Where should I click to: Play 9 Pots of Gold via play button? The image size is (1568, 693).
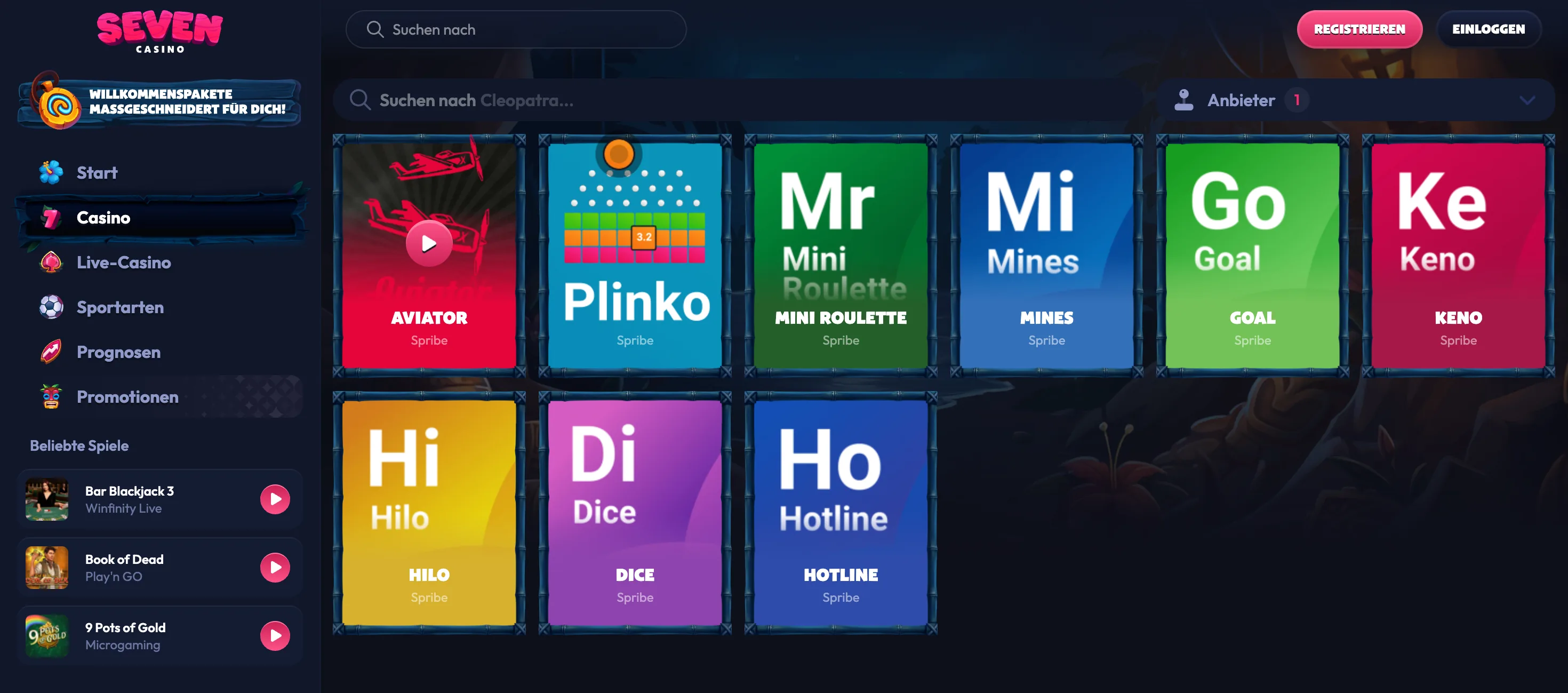pos(275,636)
